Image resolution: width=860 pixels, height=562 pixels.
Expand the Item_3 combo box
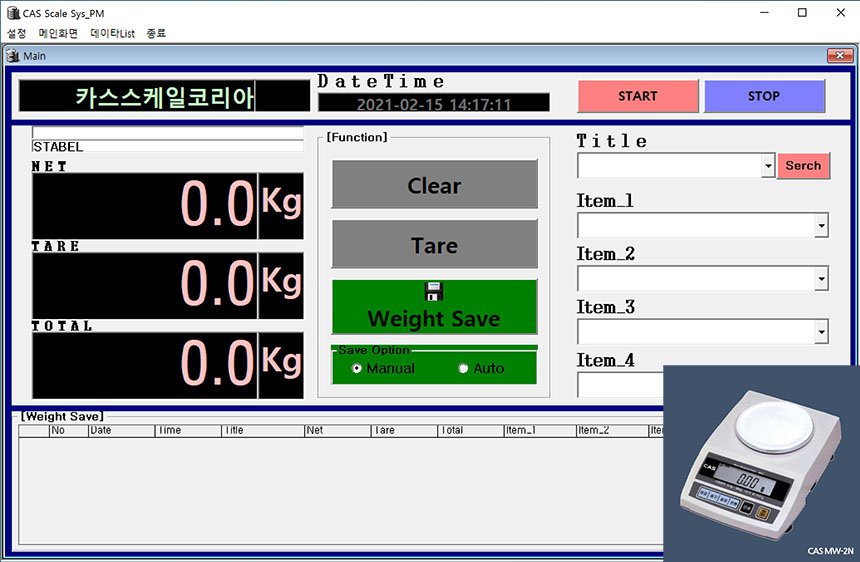click(x=821, y=332)
